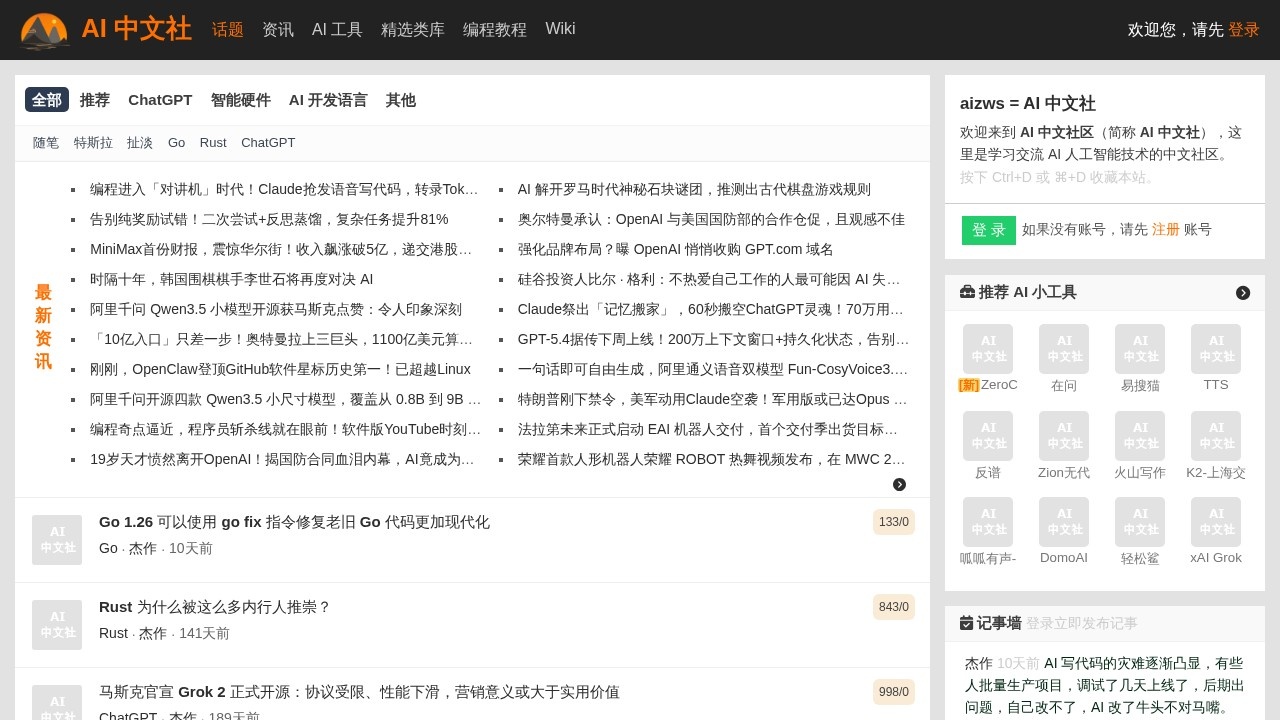Screen dimensions: 1280x720
Task: Switch to the 智能硬件 tab
Action: pyautogui.click(x=241, y=100)
